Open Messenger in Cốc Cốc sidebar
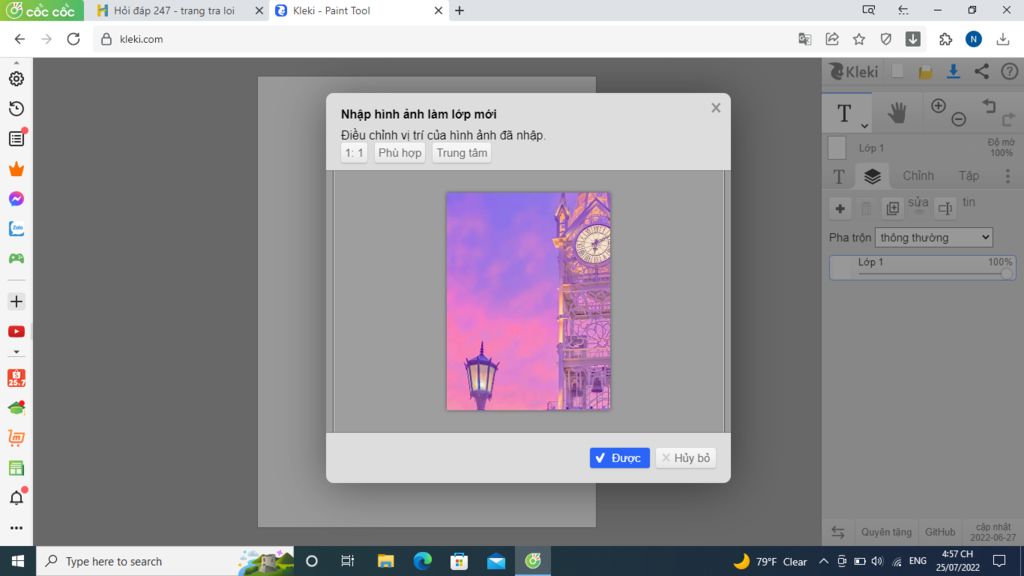 [x=16, y=199]
